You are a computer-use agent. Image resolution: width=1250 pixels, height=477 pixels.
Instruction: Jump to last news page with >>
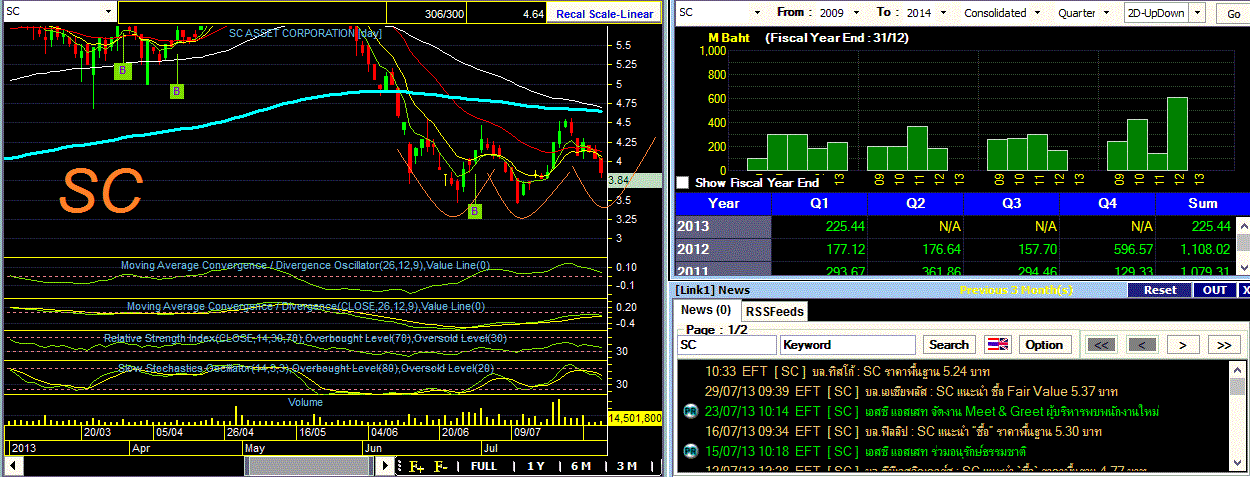click(1224, 344)
